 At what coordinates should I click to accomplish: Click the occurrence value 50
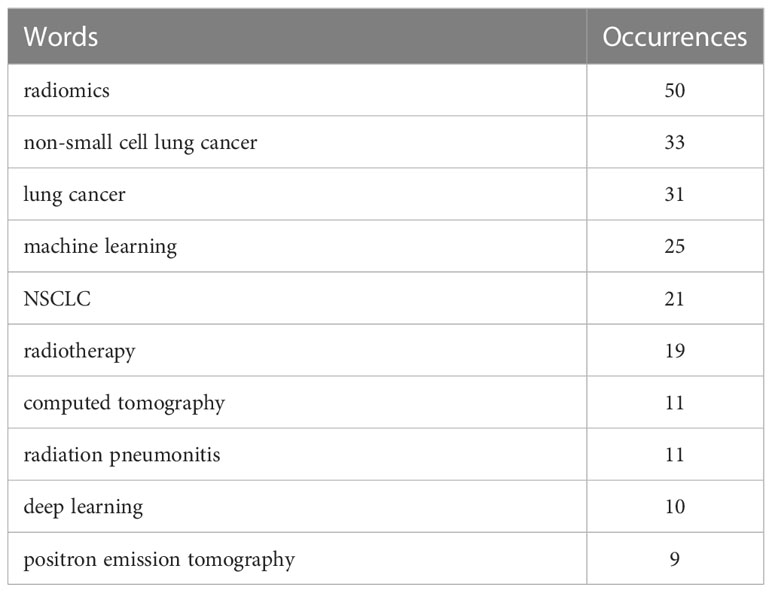tap(675, 91)
